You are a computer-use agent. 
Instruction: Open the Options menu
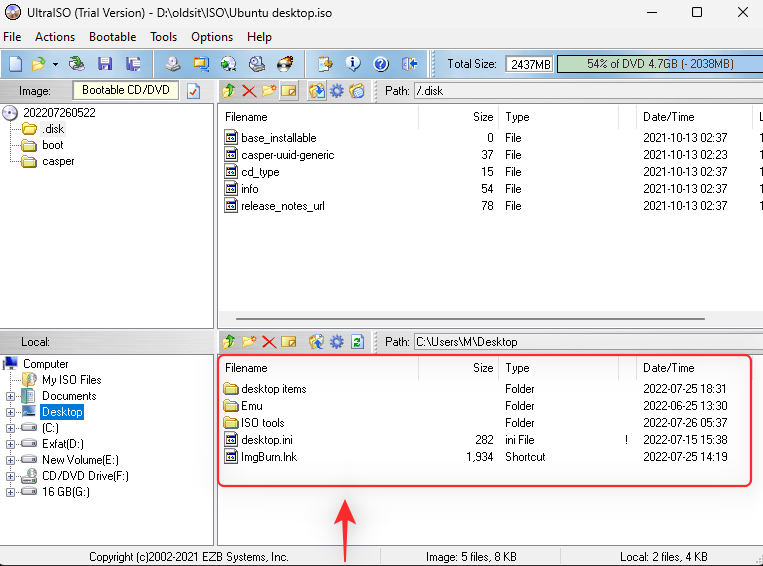click(212, 37)
